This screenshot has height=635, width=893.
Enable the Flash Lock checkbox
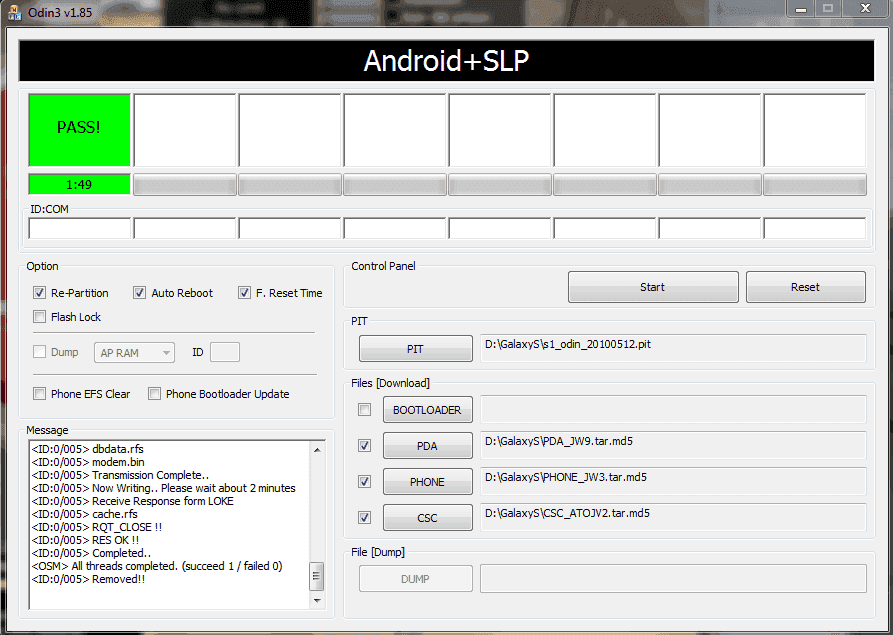tap(39, 317)
